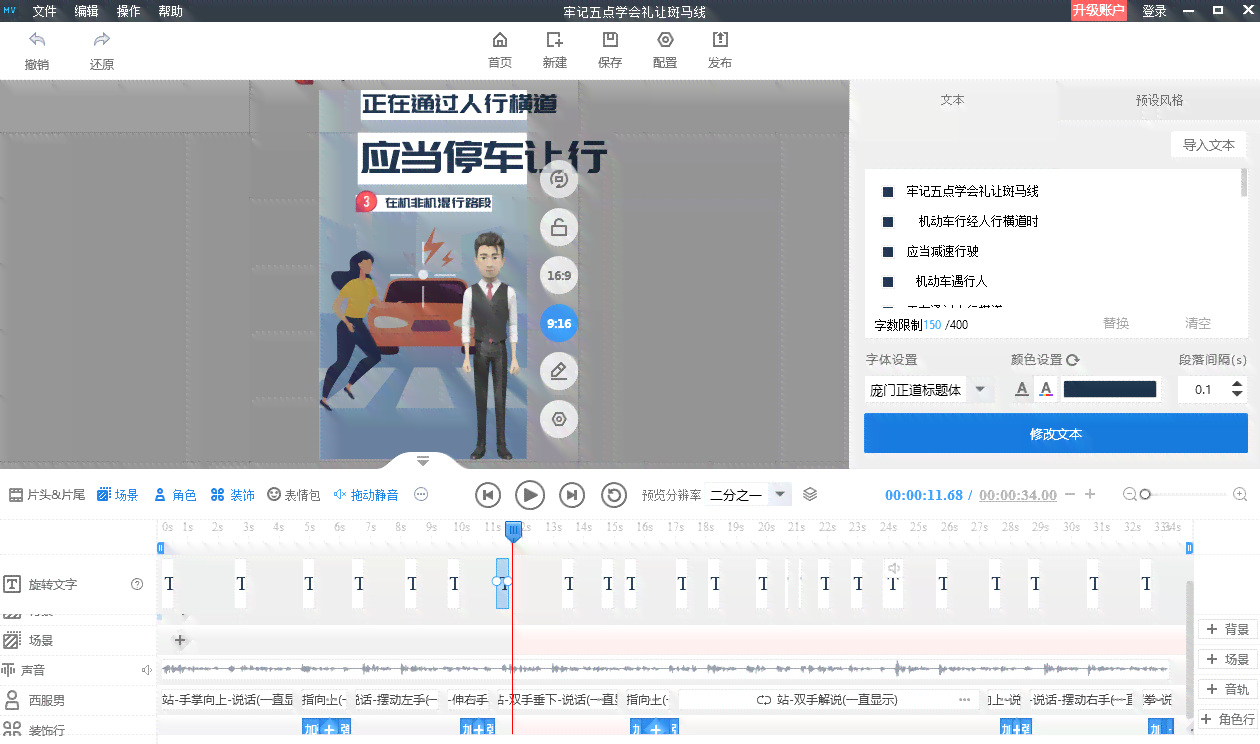Collapse the preview with the center arrow handle
This screenshot has height=744, width=1260.
pos(423,461)
